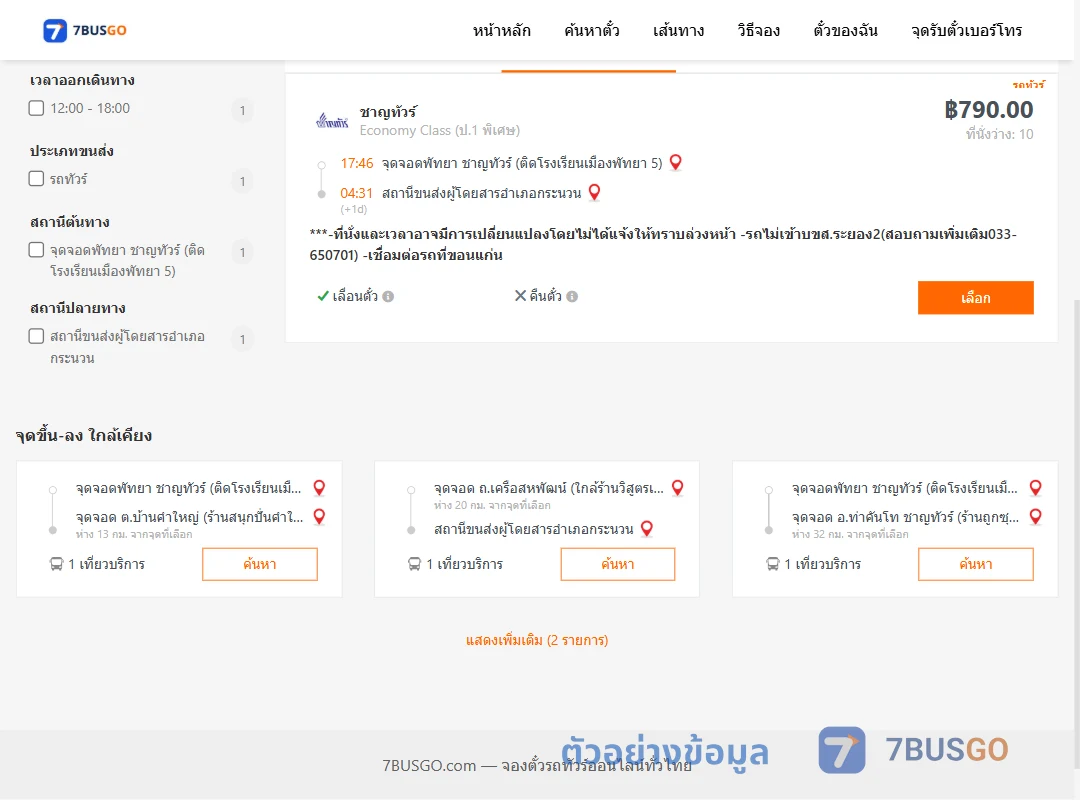1080x800 pixels.
Task: Click the ฿790.00 price text
Action: pos(988,110)
